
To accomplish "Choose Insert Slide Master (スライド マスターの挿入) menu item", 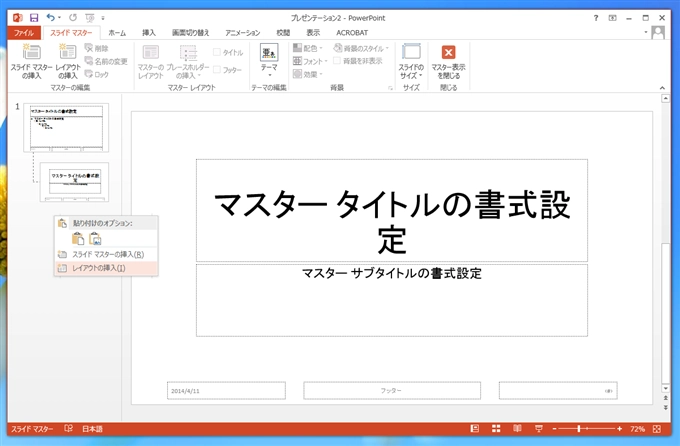I will pyautogui.click(x=106, y=254).
